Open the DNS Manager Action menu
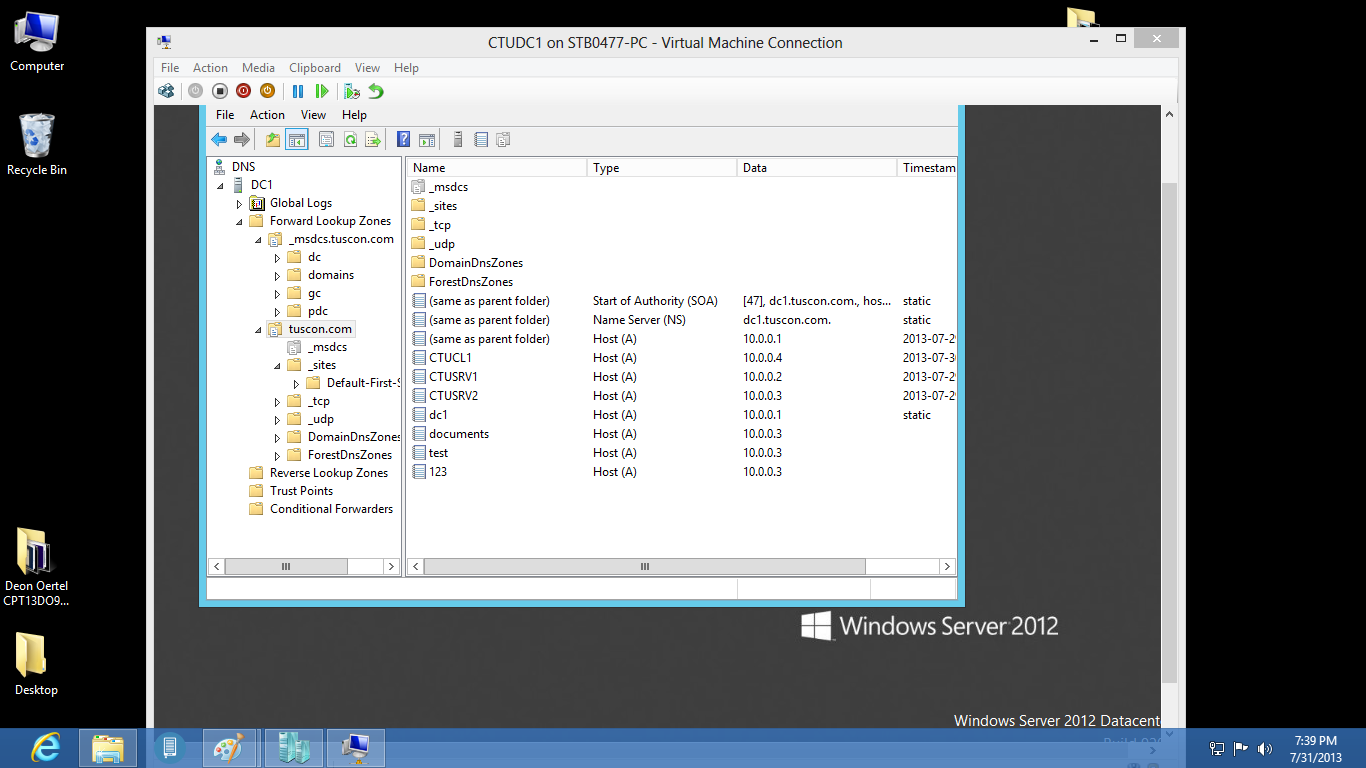The height and width of the screenshot is (768, 1366). pyautogui.click(x=267, y=115)
